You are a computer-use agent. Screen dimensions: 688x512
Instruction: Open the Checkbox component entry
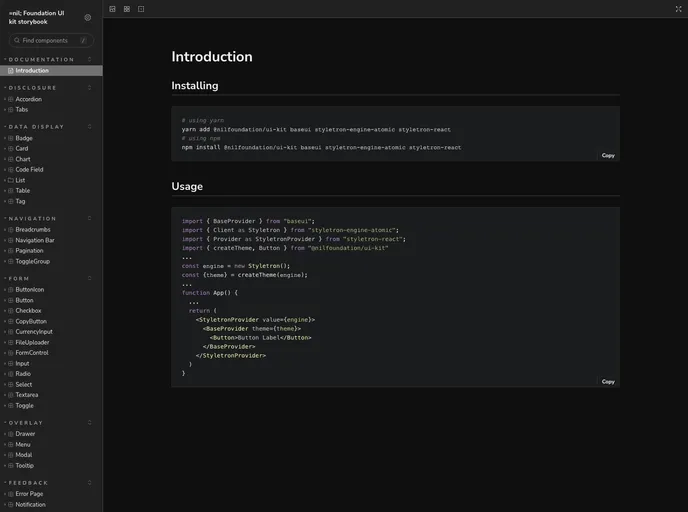pos(28,311)
